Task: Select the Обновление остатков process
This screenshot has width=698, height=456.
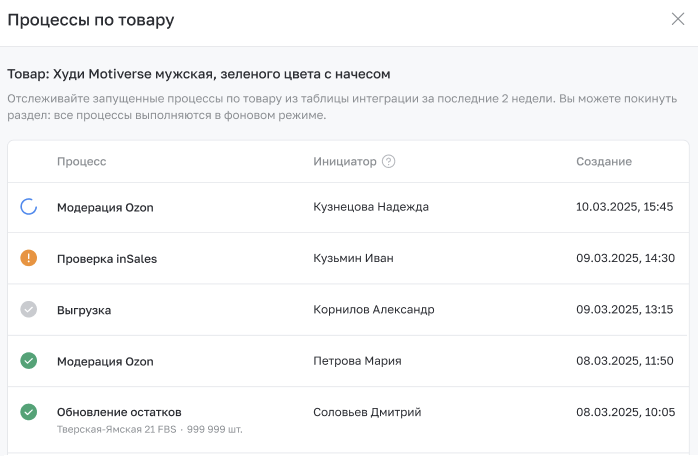Action: [119, 412]
